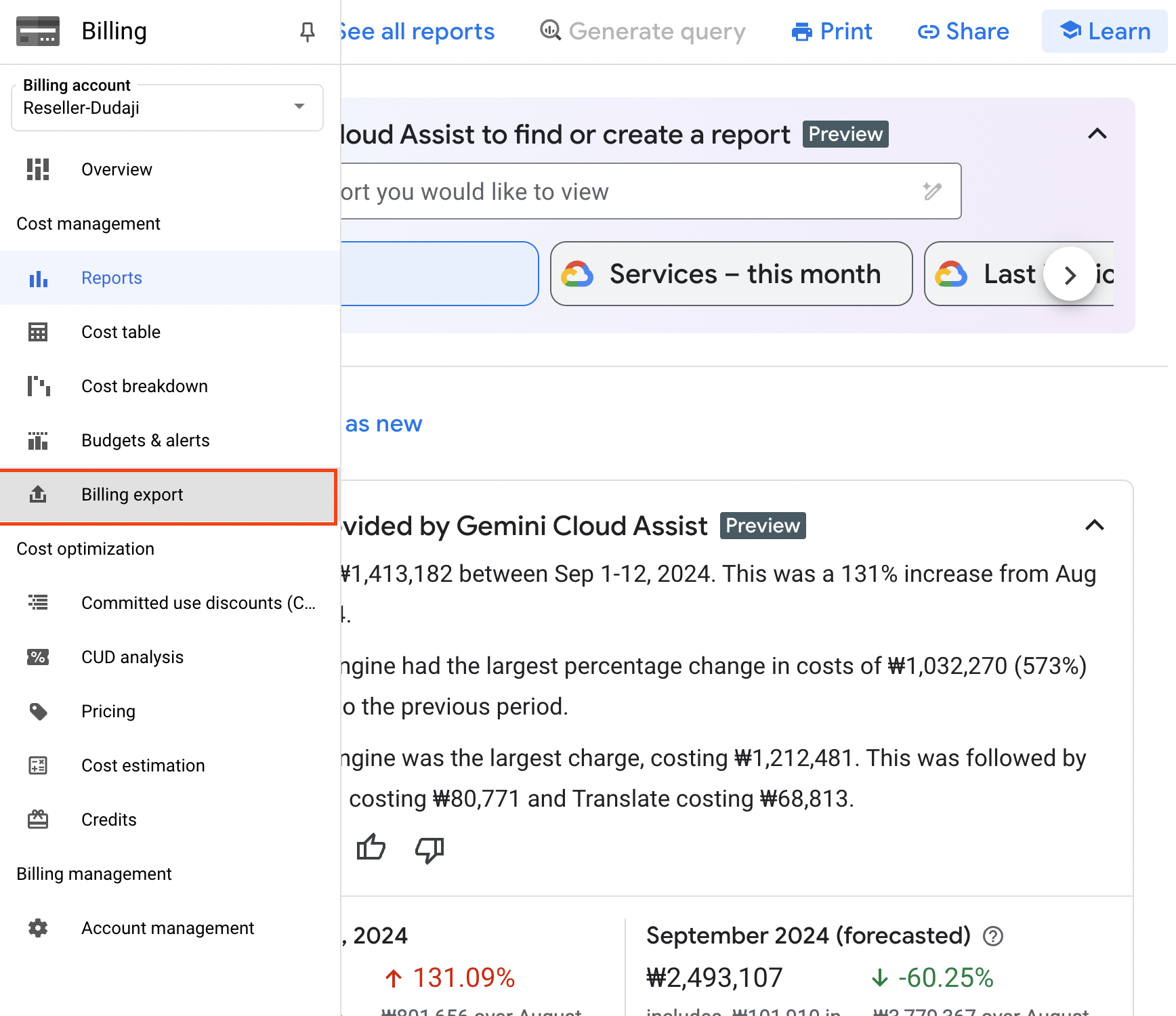Click Preview badge beside Gemini Cloud Assist

[x=763, y=526]
